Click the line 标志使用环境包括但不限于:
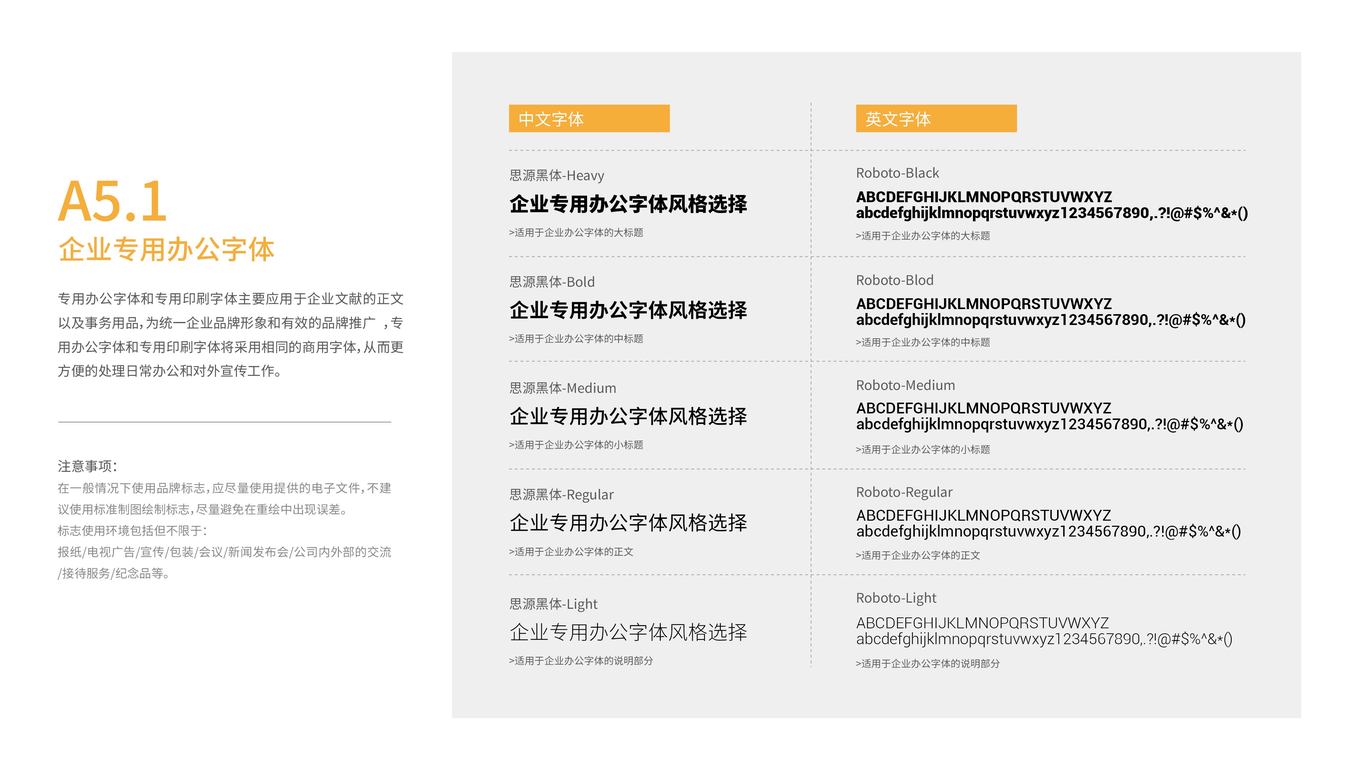Image resolution: width=1366 pixels, height=768 pixels. click(x=132, y=530)
